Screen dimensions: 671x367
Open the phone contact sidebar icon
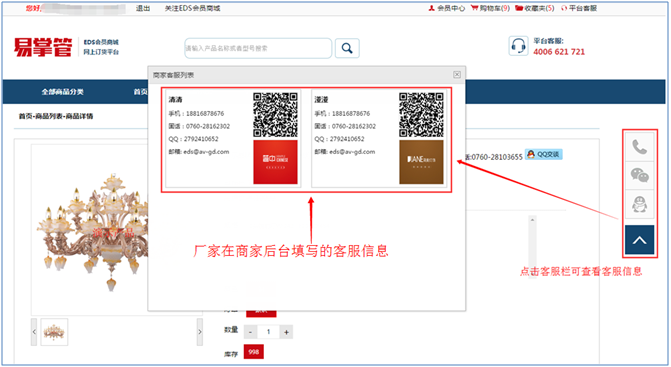pos(640,147)
